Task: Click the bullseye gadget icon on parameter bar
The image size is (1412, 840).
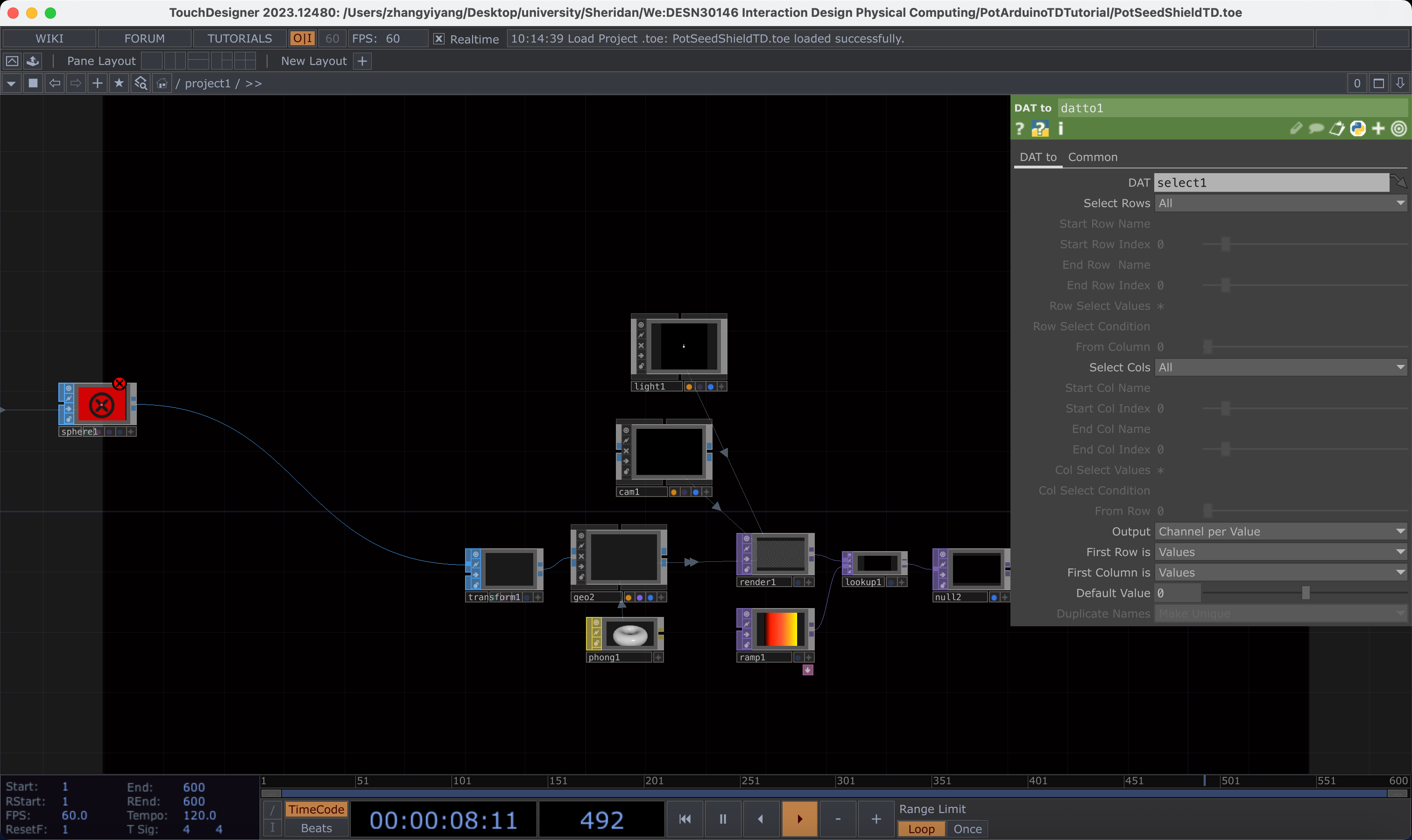Action: click(x=1398, y=128)
